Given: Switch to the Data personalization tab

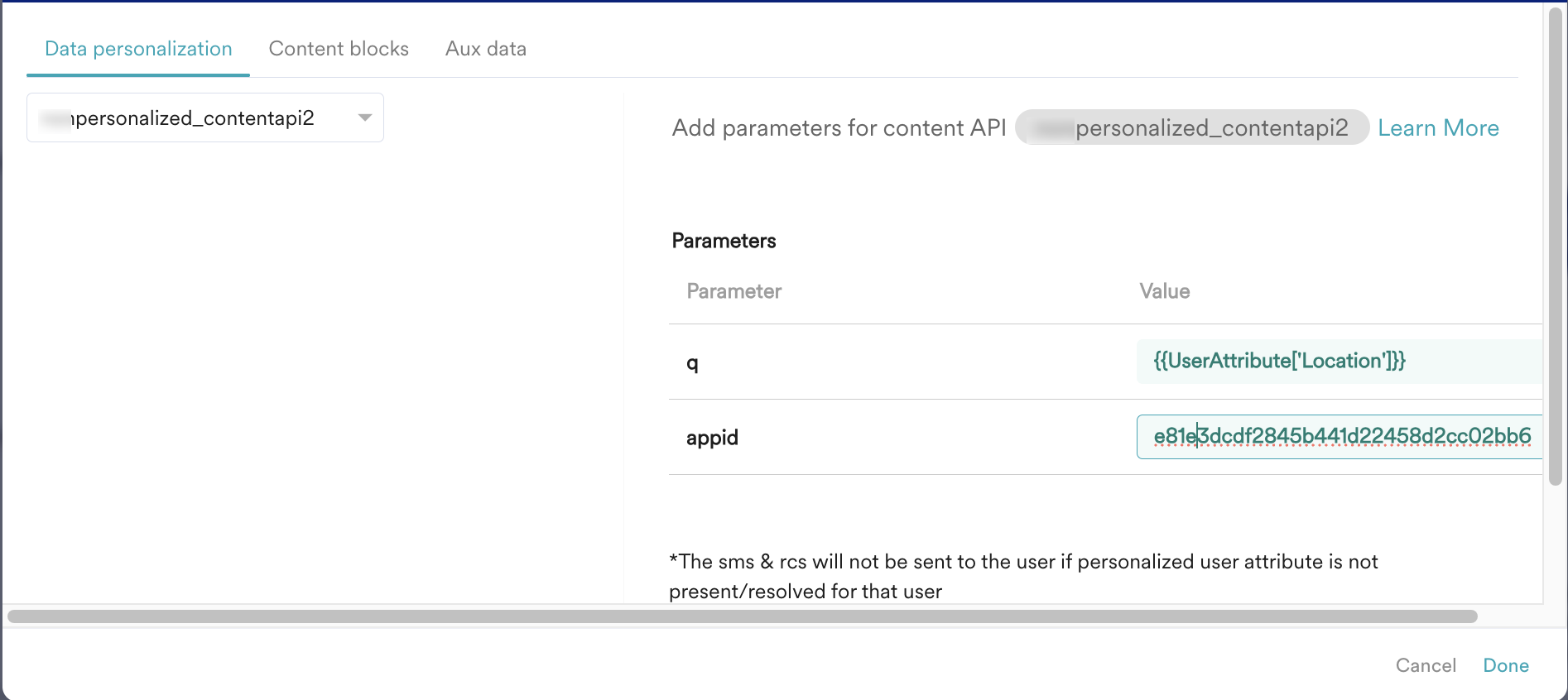Looking at the screenshot, I should point(138,49).
